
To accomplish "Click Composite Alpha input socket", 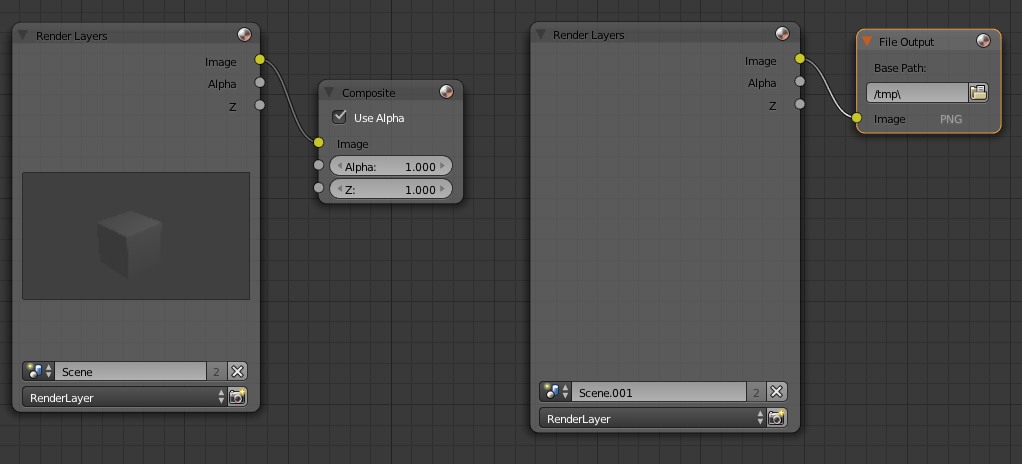I will click(318, 165).
